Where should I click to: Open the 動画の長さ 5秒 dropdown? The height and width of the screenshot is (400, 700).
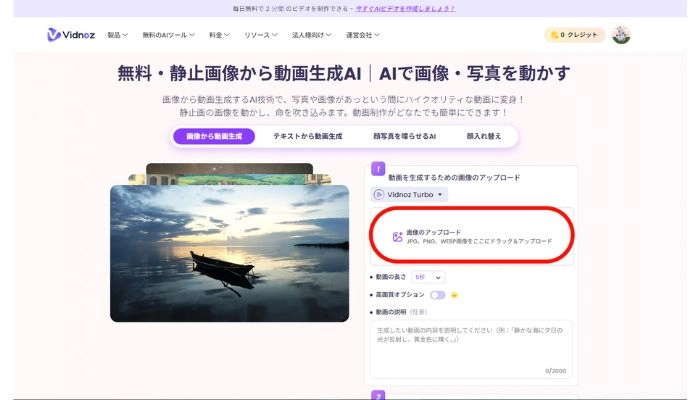point(428,276)
